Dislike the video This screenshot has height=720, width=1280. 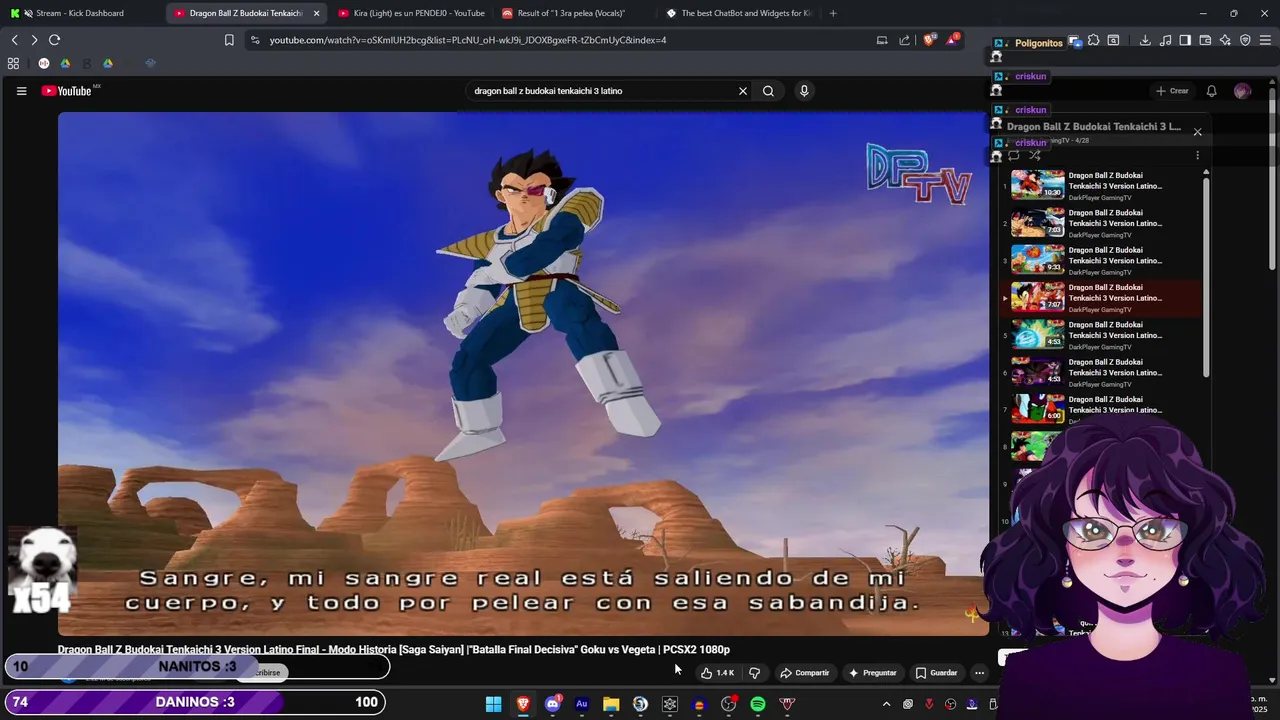tap(755, 673)
